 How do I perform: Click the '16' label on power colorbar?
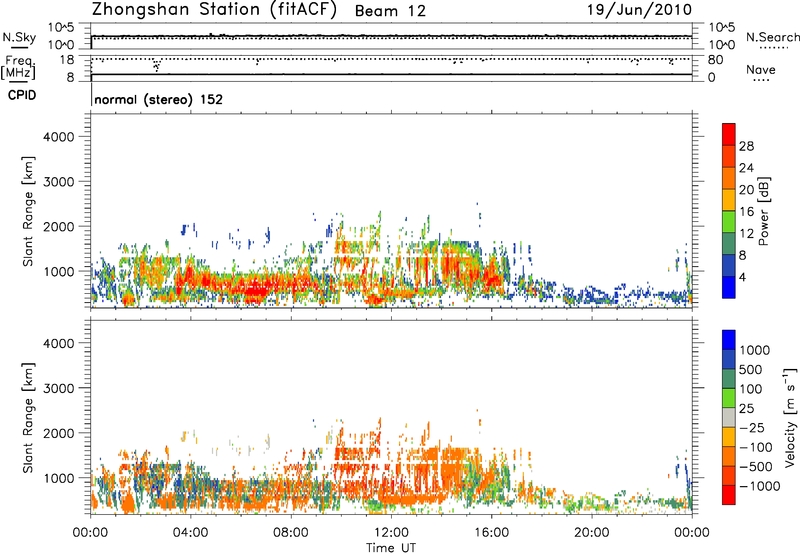pos(746,212)
